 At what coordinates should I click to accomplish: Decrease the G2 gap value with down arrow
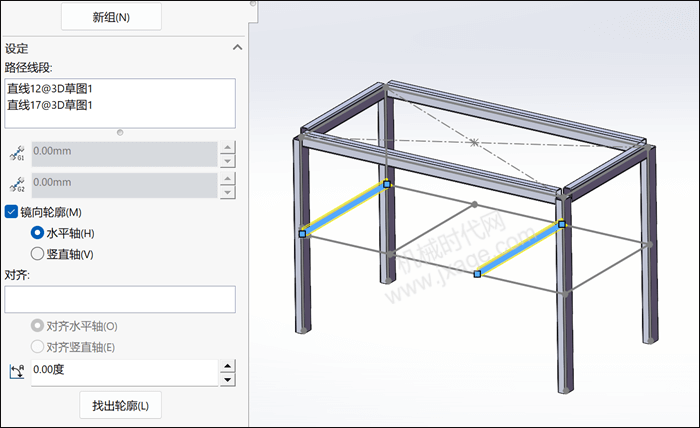click(x=228, y=192)
